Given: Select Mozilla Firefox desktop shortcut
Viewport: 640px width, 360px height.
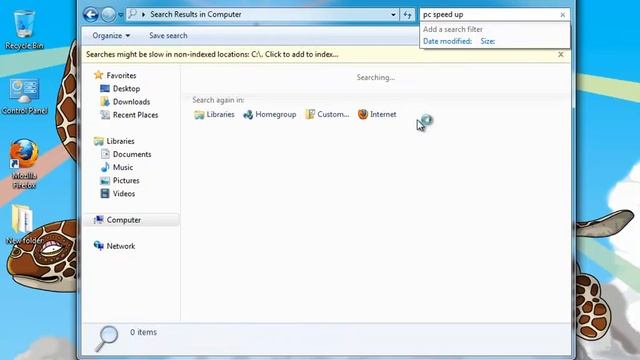Looking at the screenshot, I should click(24, 164).
